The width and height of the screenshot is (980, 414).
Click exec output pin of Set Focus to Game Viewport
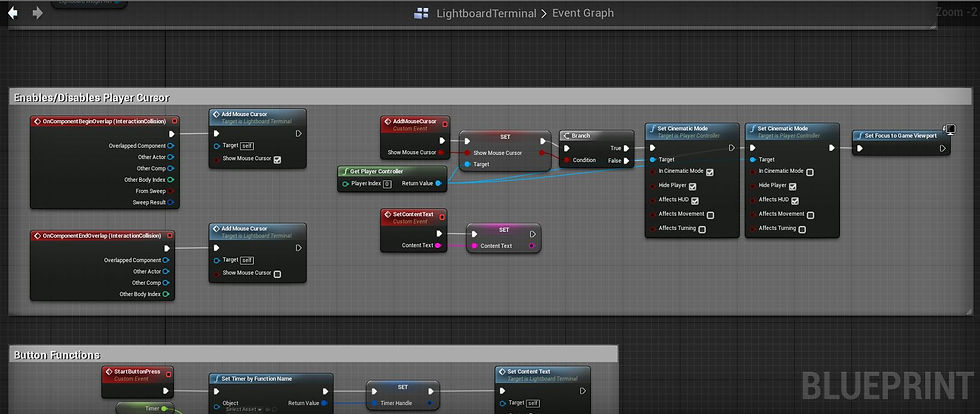[942, 148]
